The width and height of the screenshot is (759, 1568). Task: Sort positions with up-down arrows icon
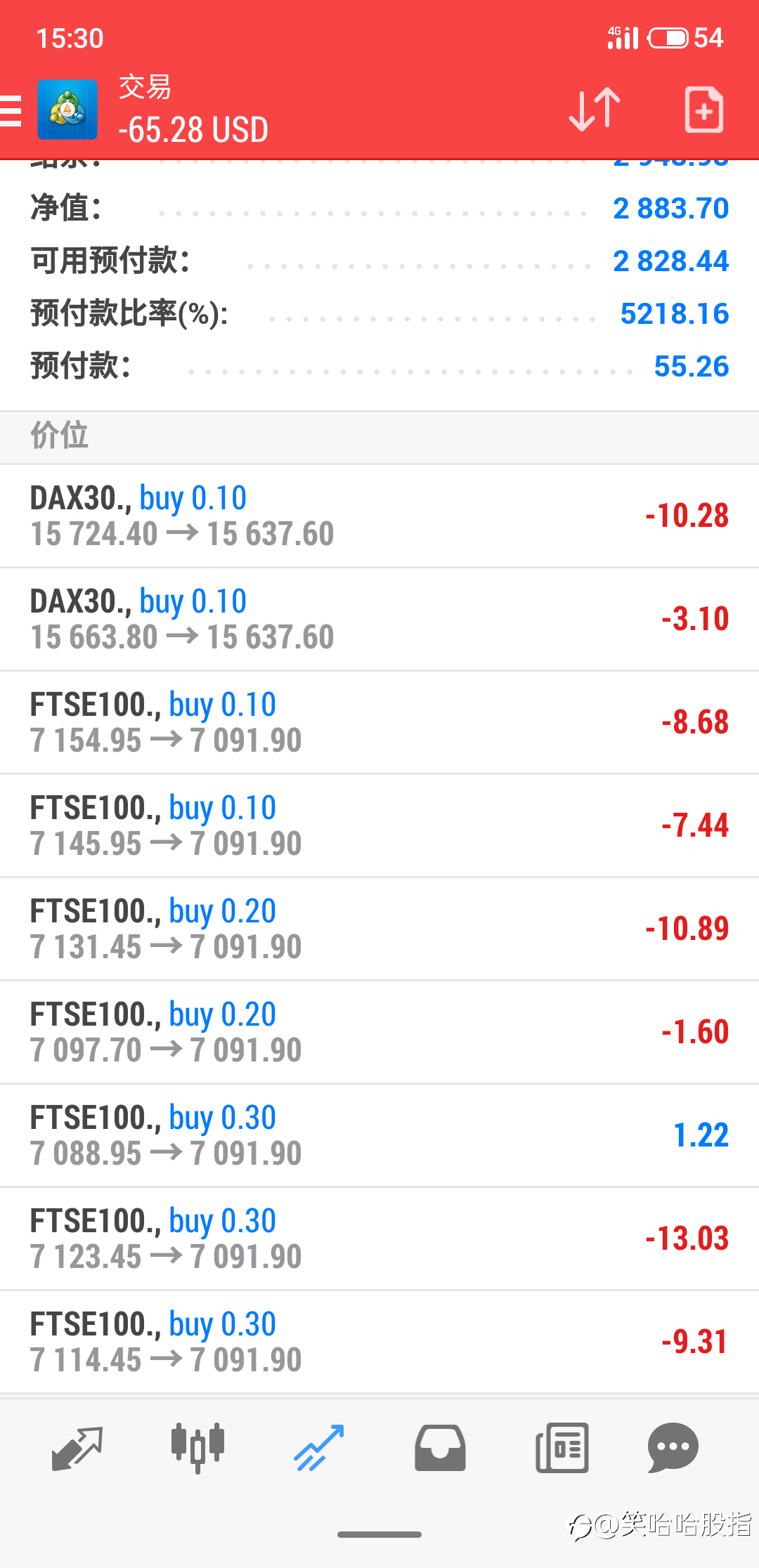click(x=595, y=110)
